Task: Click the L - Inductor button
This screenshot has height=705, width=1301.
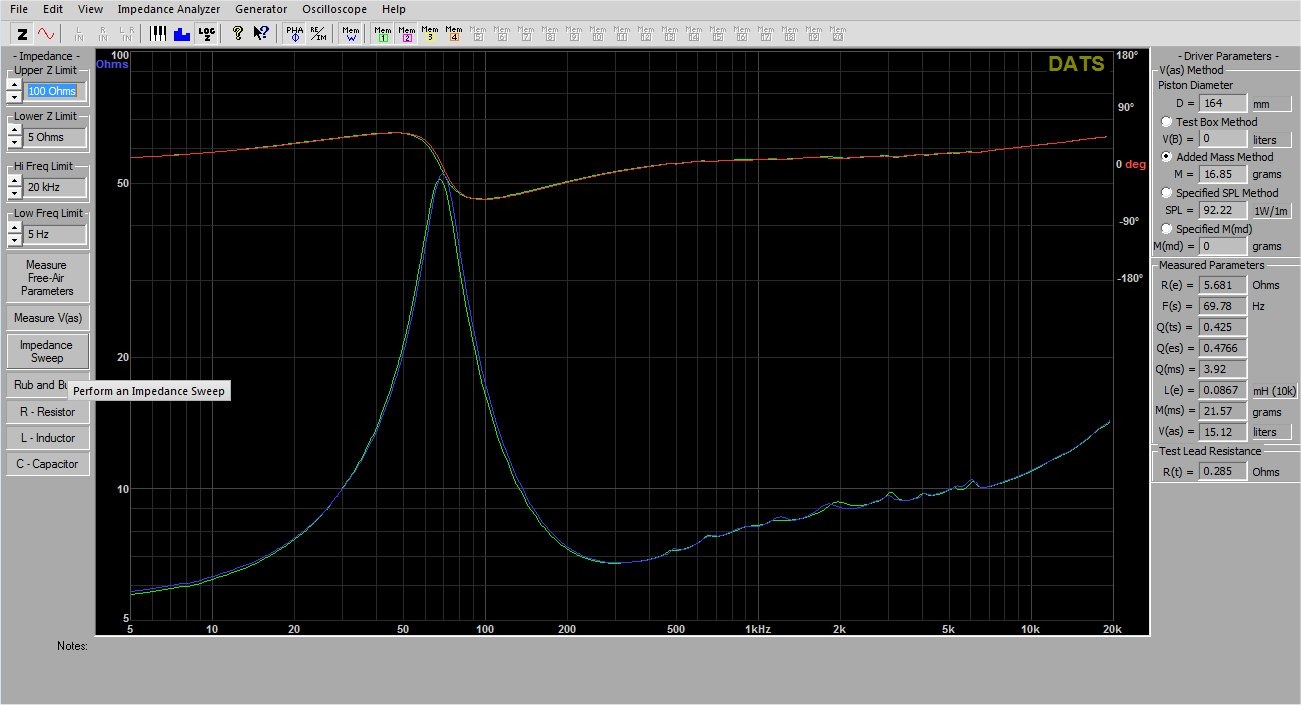Action: (47, 438)
